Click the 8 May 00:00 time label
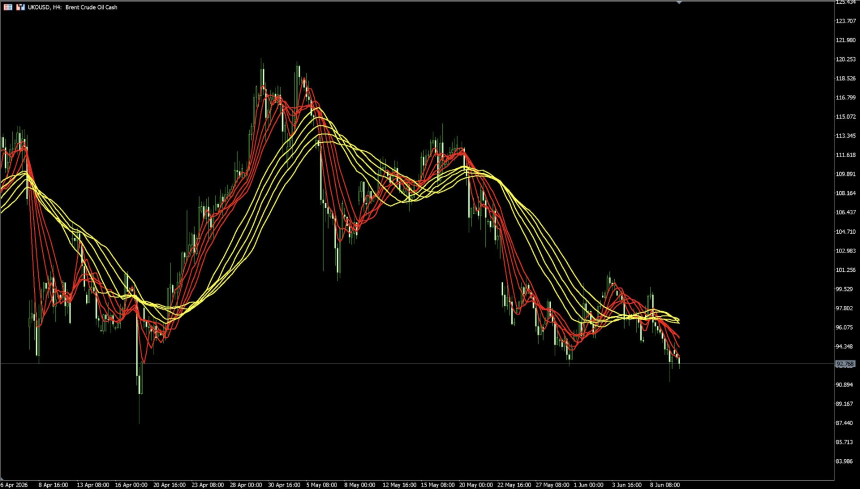This screenshot has width=860, height=489. coord(360,485)
